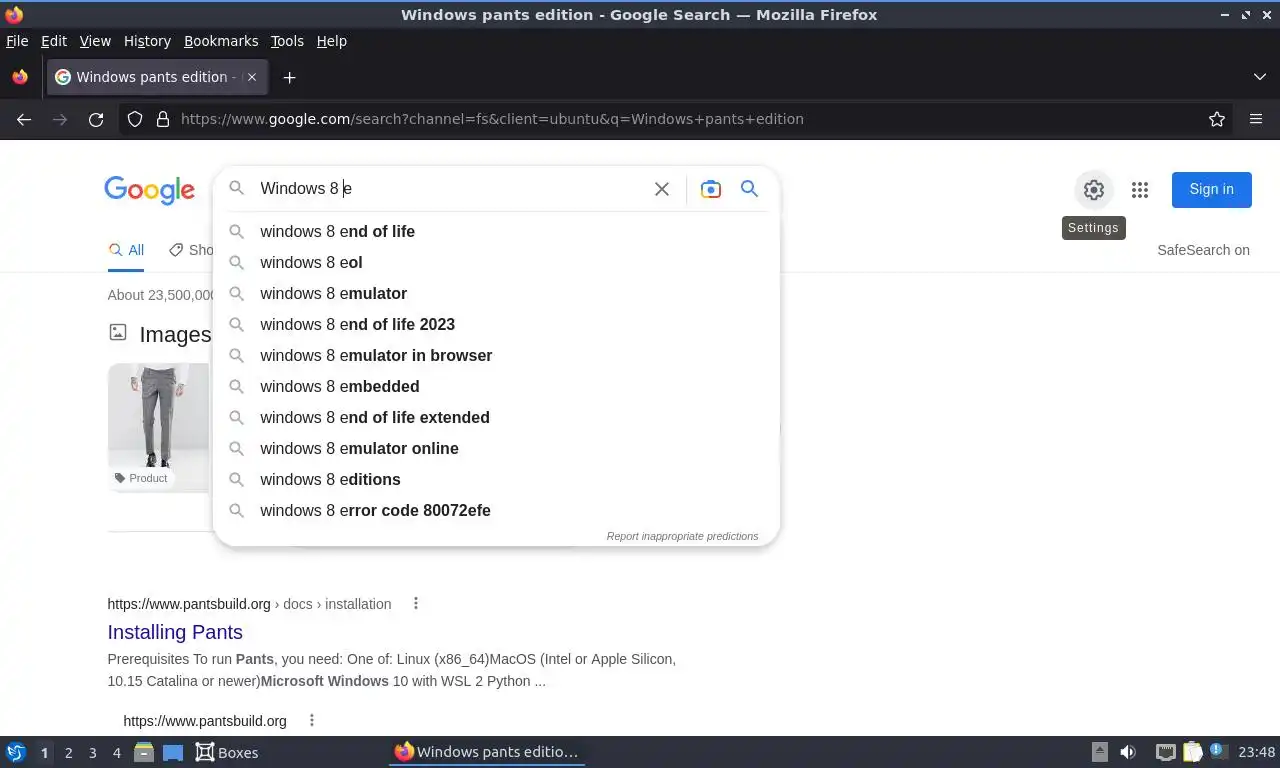Open taskbar file manager icon
This screenshot has height=768, width=1280.
(144, 752)
